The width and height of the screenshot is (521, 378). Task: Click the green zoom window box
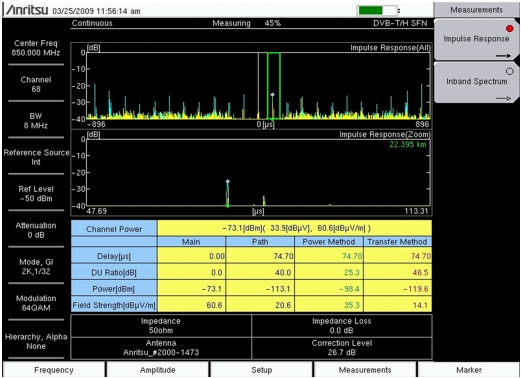click(274, 86)
